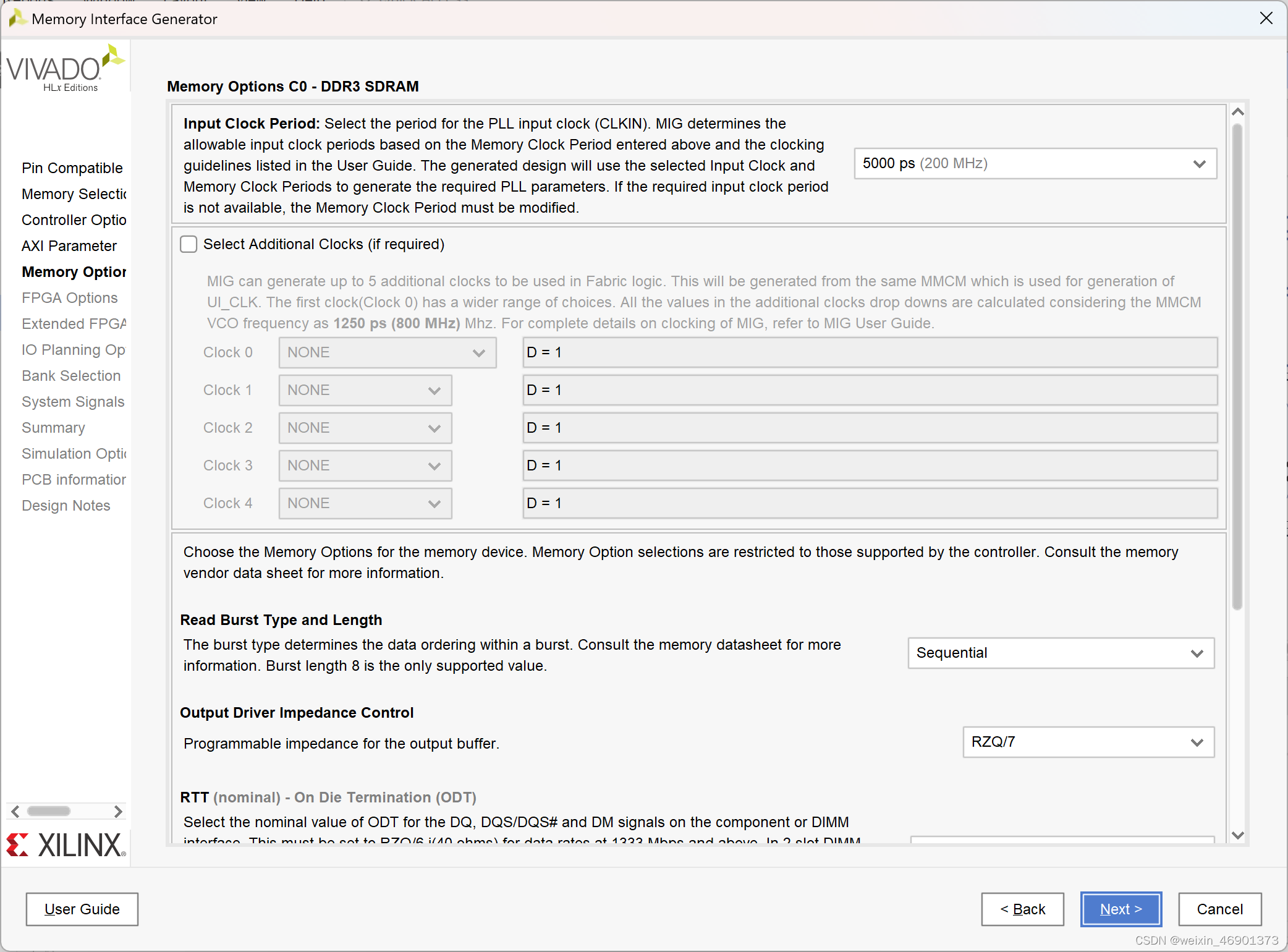This screenshot has width=1288, height=952.
Task: Expand the Sequential burst type dropdown
Action: click(1061, 653)
